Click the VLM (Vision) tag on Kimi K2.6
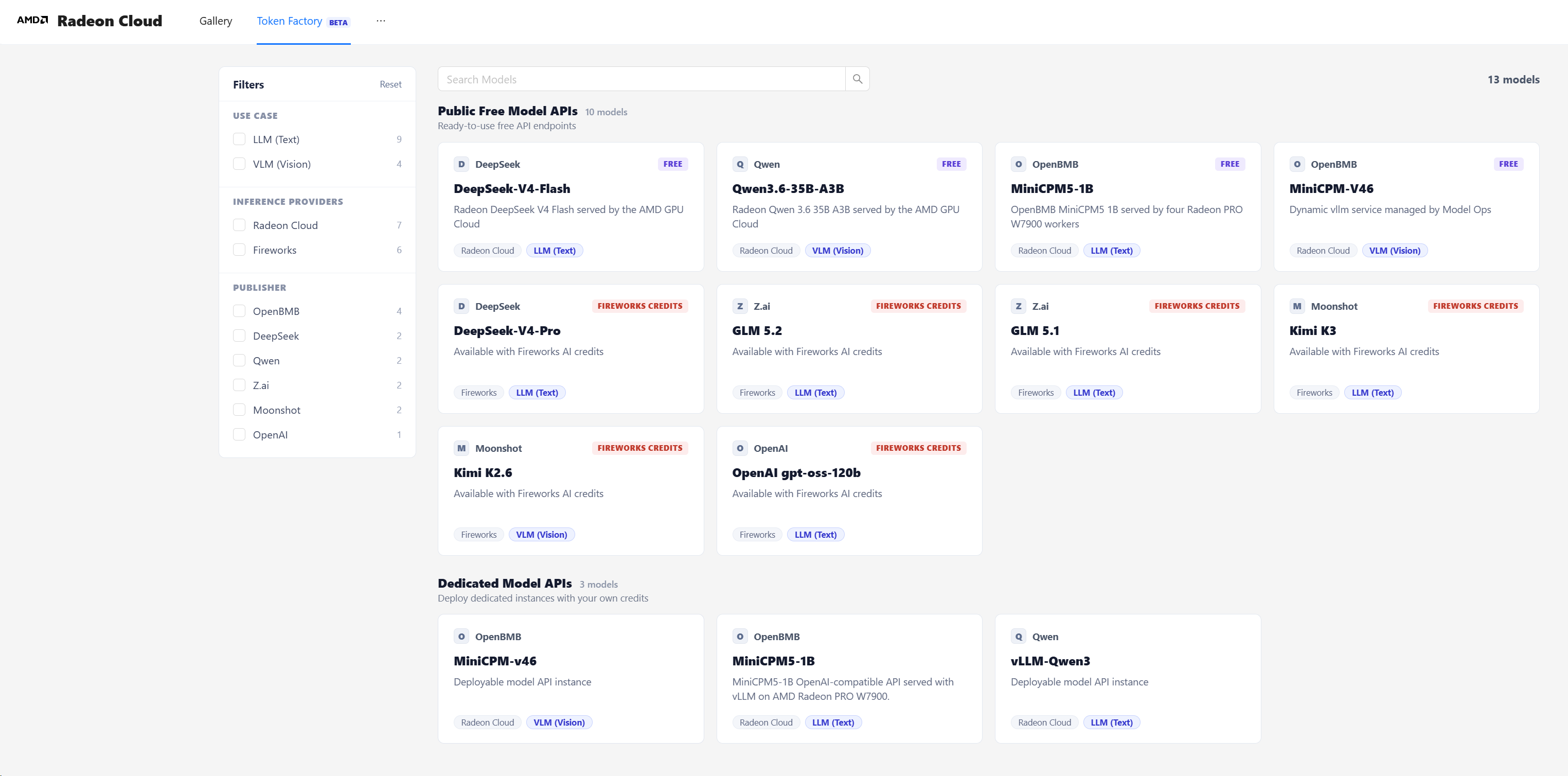This screenshot has height=776, width=1568. [x=541, y=534]
